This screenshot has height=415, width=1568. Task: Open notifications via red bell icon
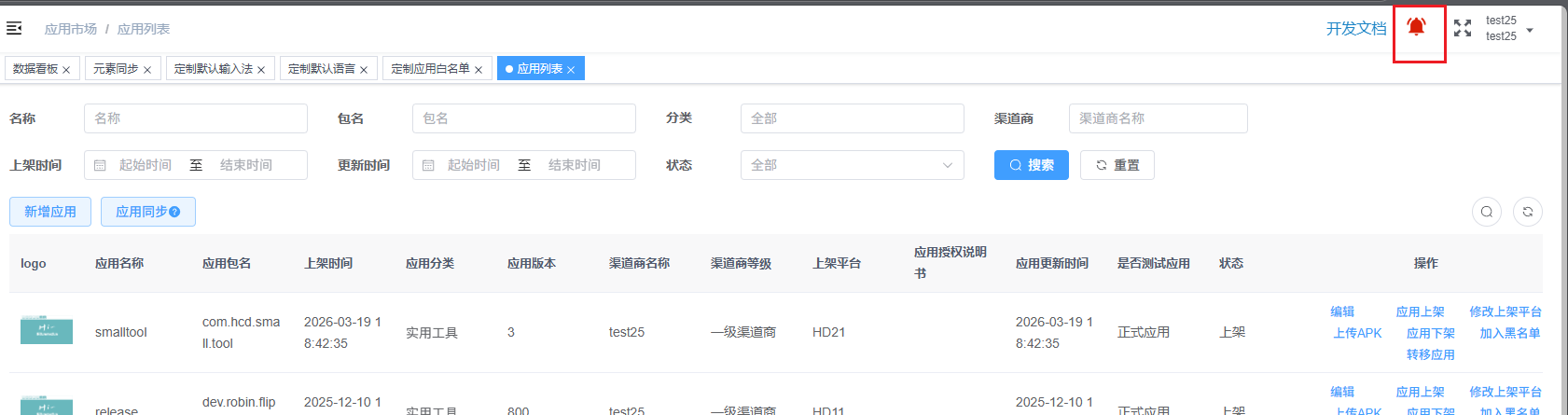click(1416, 27)
